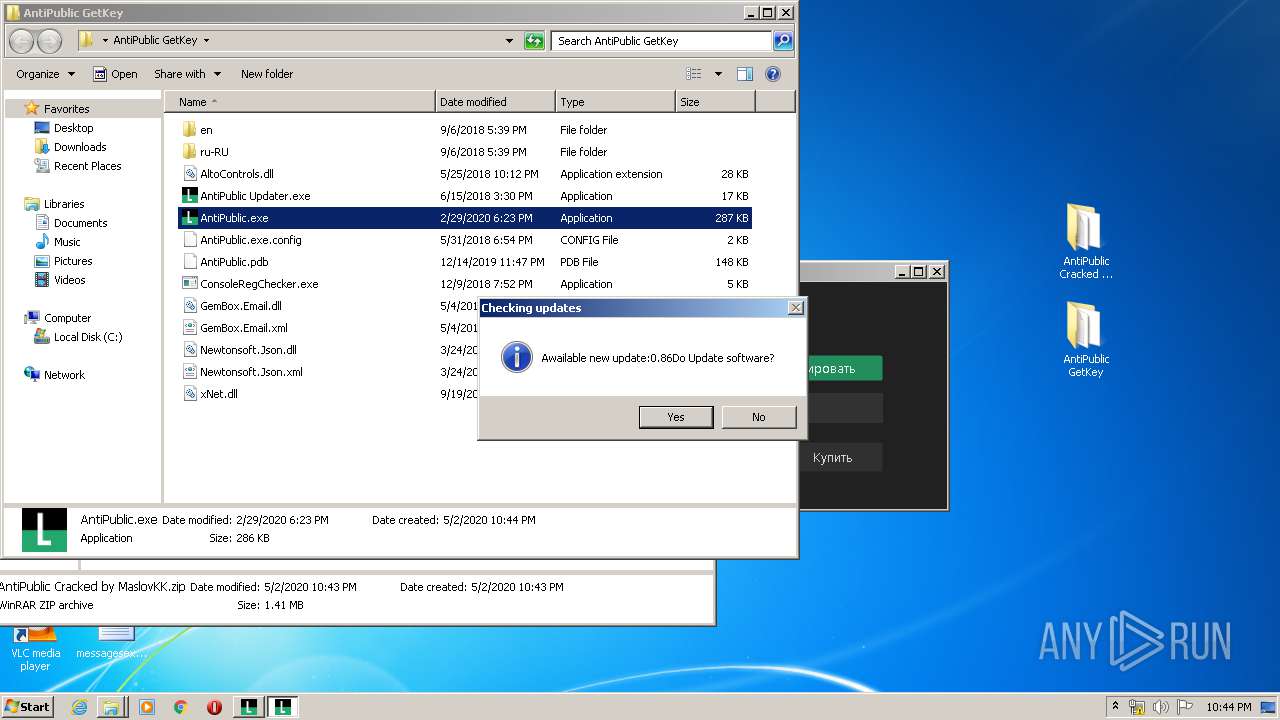The width and height of the screenshot is (1280, 720).
Task: Click the Explorer Back navigation arrow
Action: click(23, 41)
